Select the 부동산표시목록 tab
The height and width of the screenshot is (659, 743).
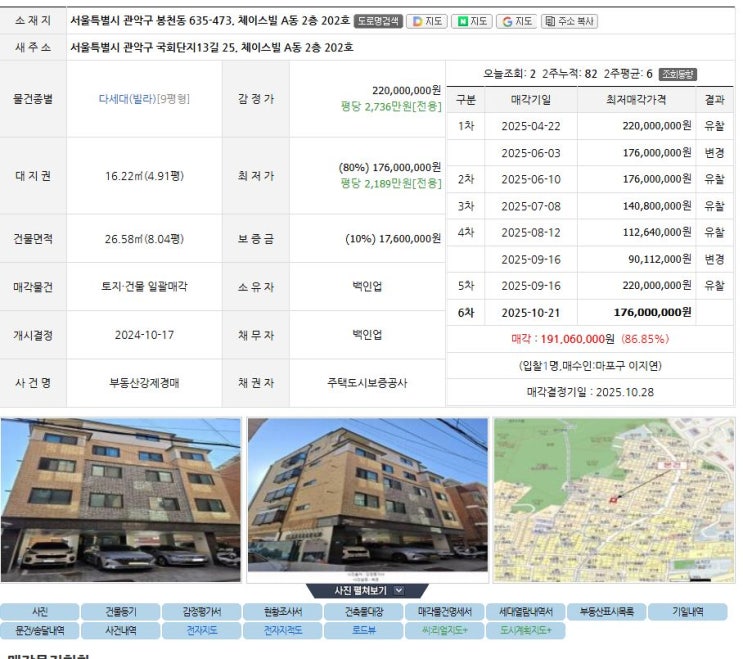click(x=607, y=612)
